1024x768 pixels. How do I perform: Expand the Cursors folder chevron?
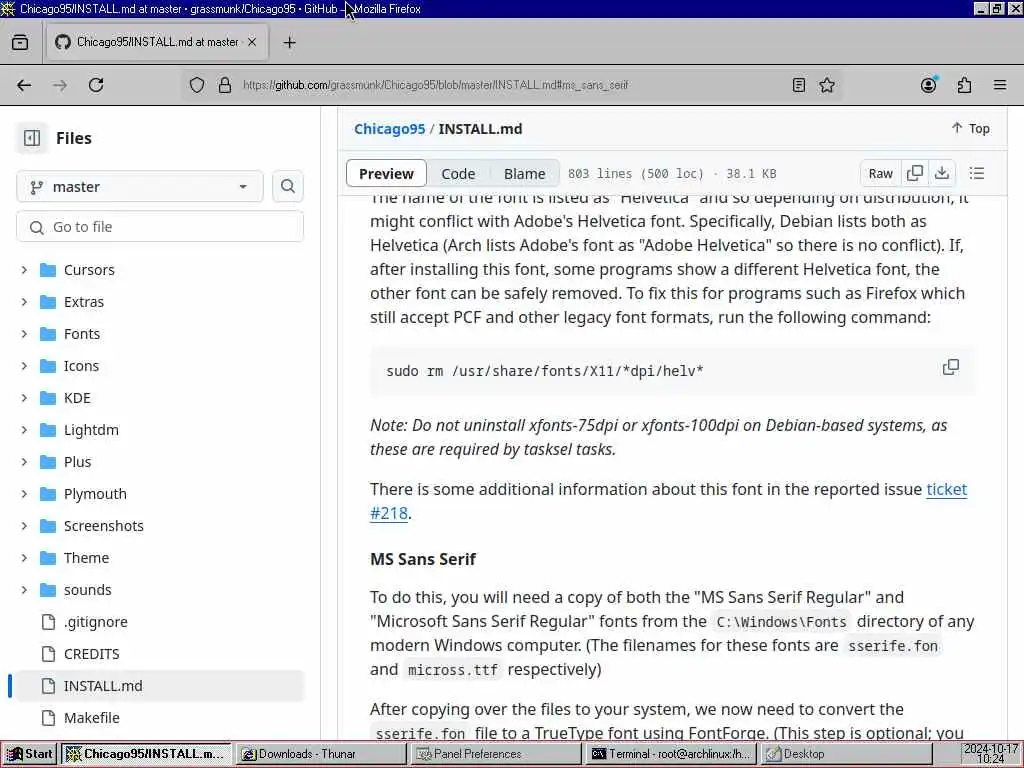pyautogui.click(x=24, y=270)
